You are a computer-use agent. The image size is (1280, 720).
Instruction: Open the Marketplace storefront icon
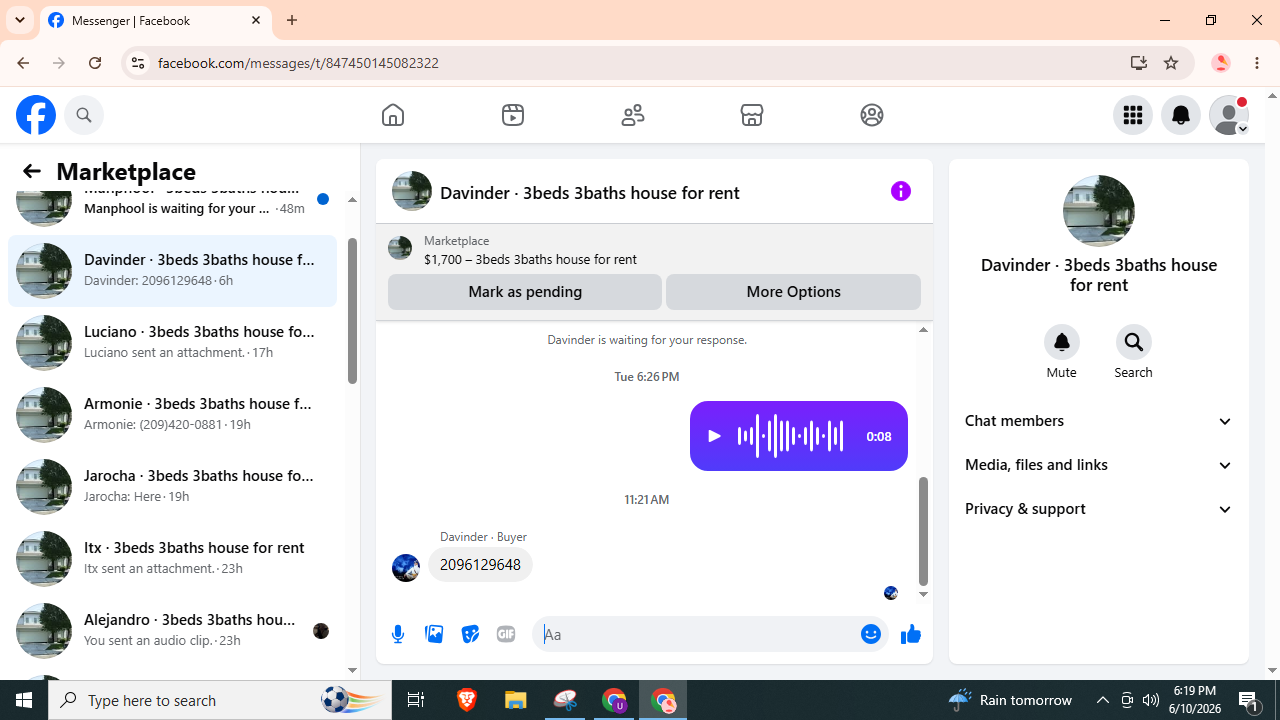[x=752, y=115]
